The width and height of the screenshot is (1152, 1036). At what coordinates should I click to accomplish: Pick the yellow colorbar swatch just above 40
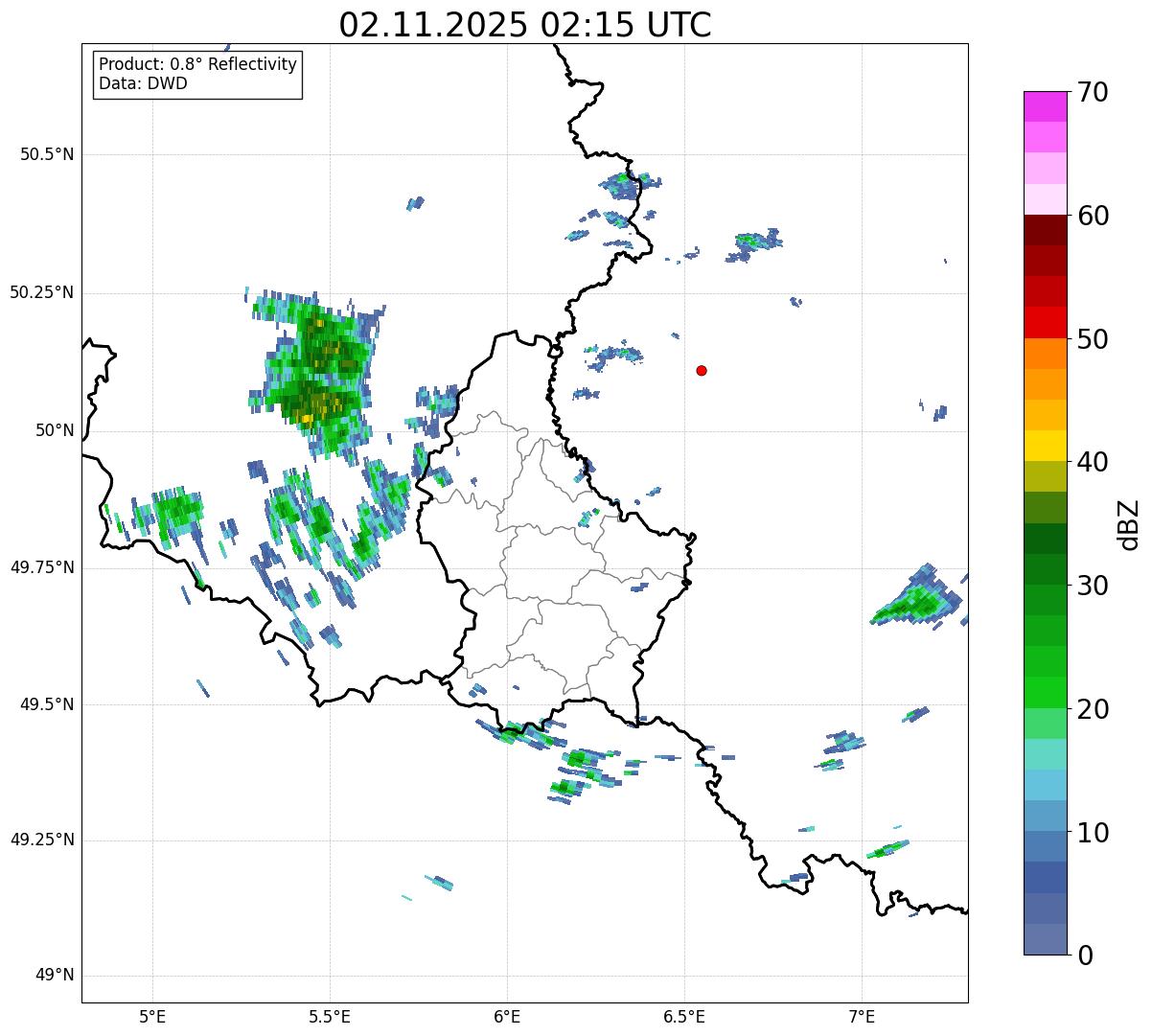coord(1045,446)
